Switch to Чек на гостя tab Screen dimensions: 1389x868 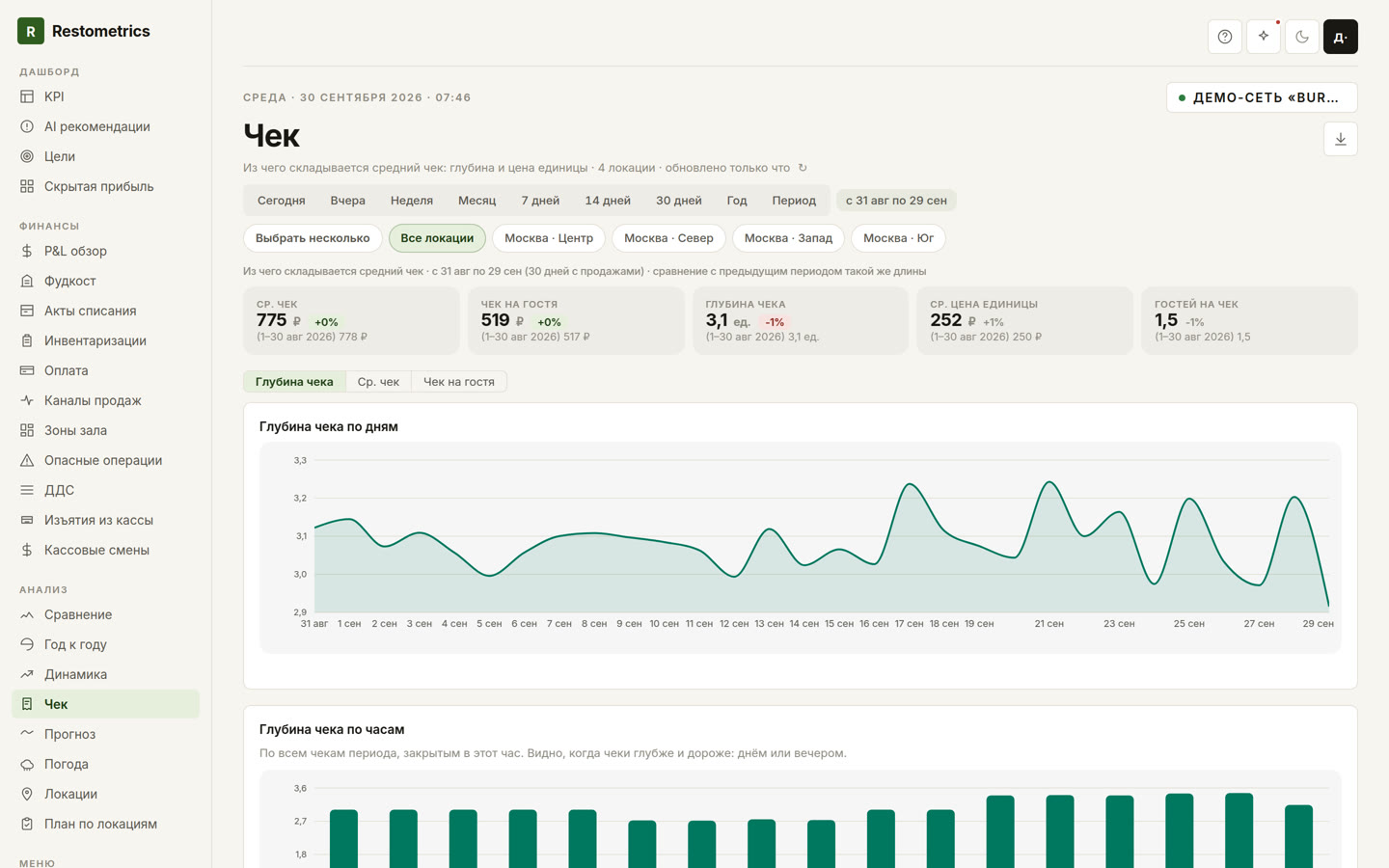[x=459, y=382]
